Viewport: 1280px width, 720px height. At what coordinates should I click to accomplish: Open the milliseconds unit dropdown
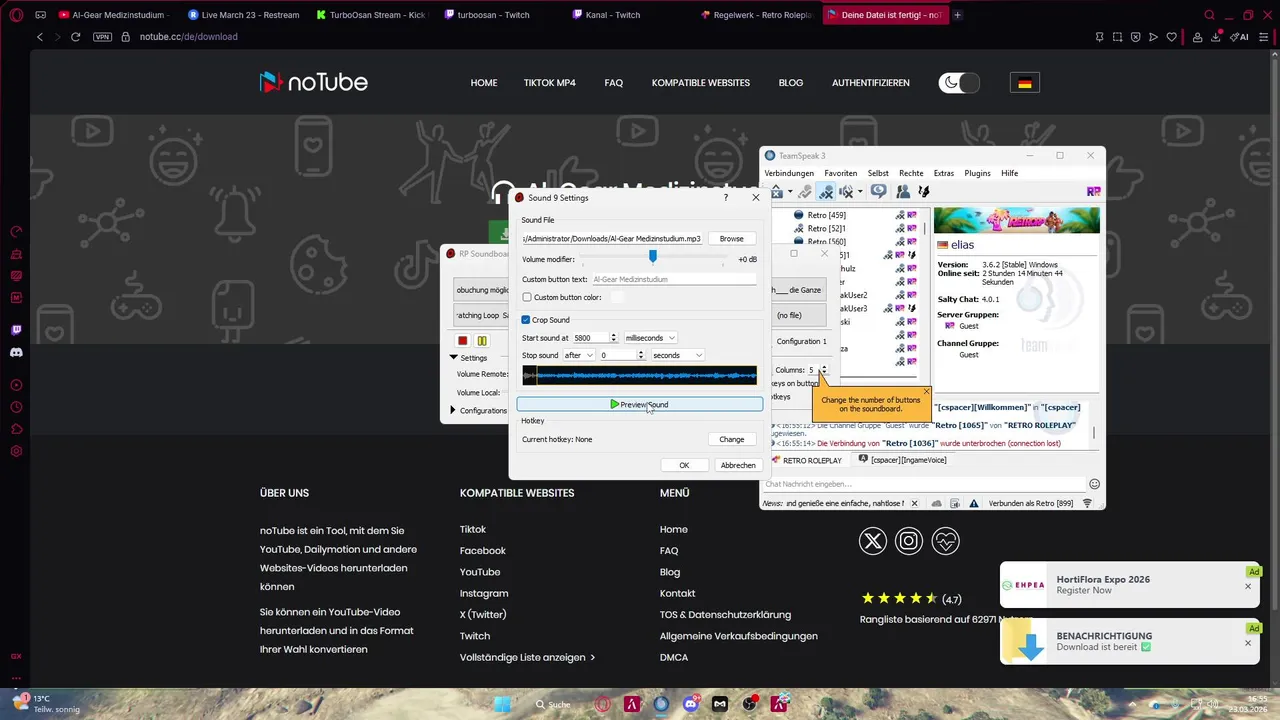650,338
